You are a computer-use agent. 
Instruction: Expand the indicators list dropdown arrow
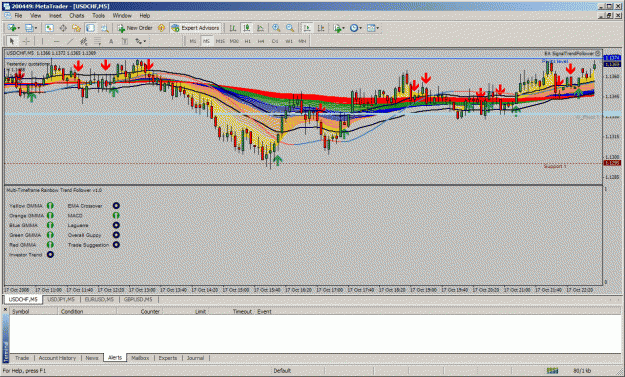point(344,28)
